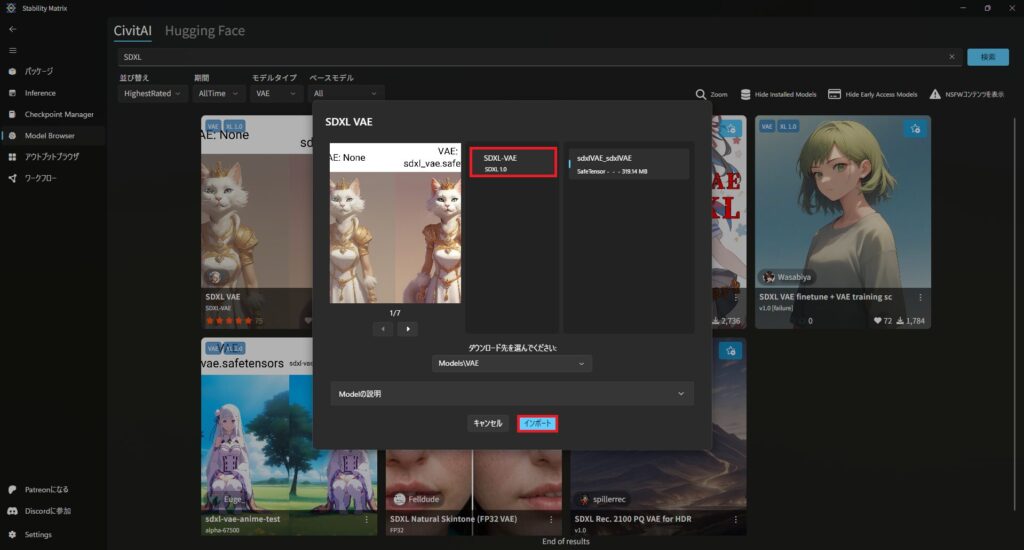Click the Felldude author badge
1024x550 pixels.
[x=417, y=499]
